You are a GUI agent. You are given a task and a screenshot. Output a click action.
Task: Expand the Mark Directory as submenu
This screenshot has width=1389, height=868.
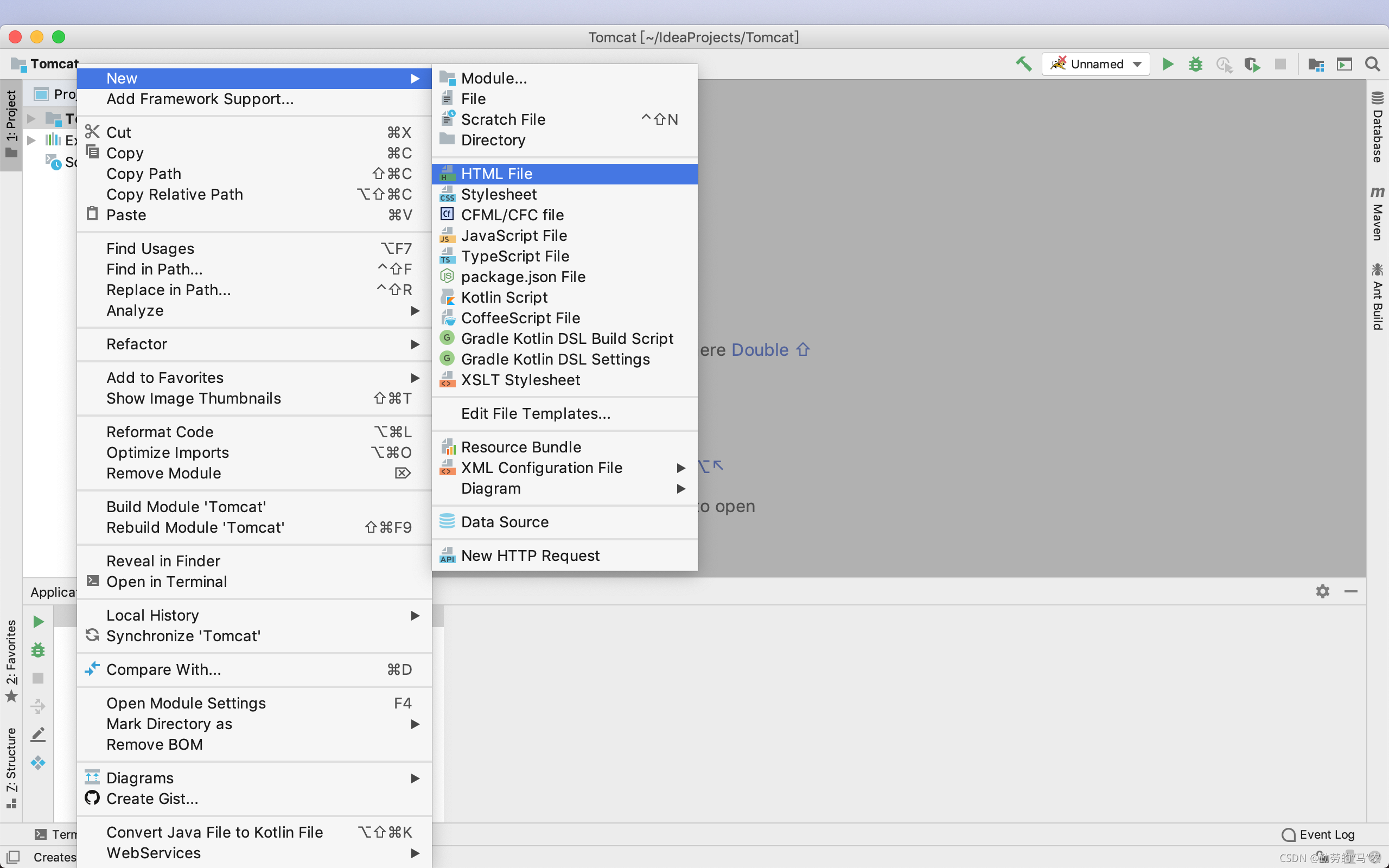pos(254,724)
